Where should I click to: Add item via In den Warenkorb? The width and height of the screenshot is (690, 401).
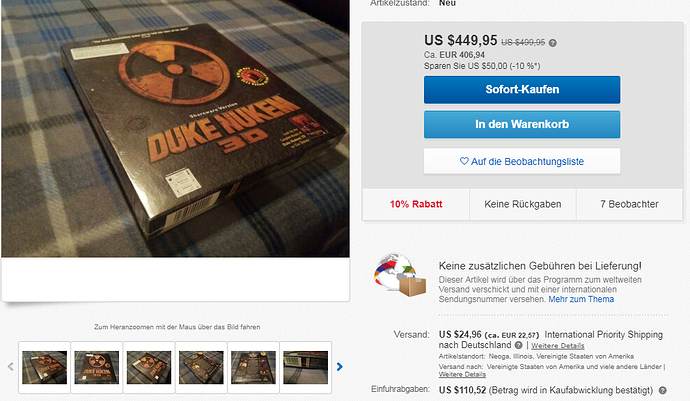(x=522, y=125)
